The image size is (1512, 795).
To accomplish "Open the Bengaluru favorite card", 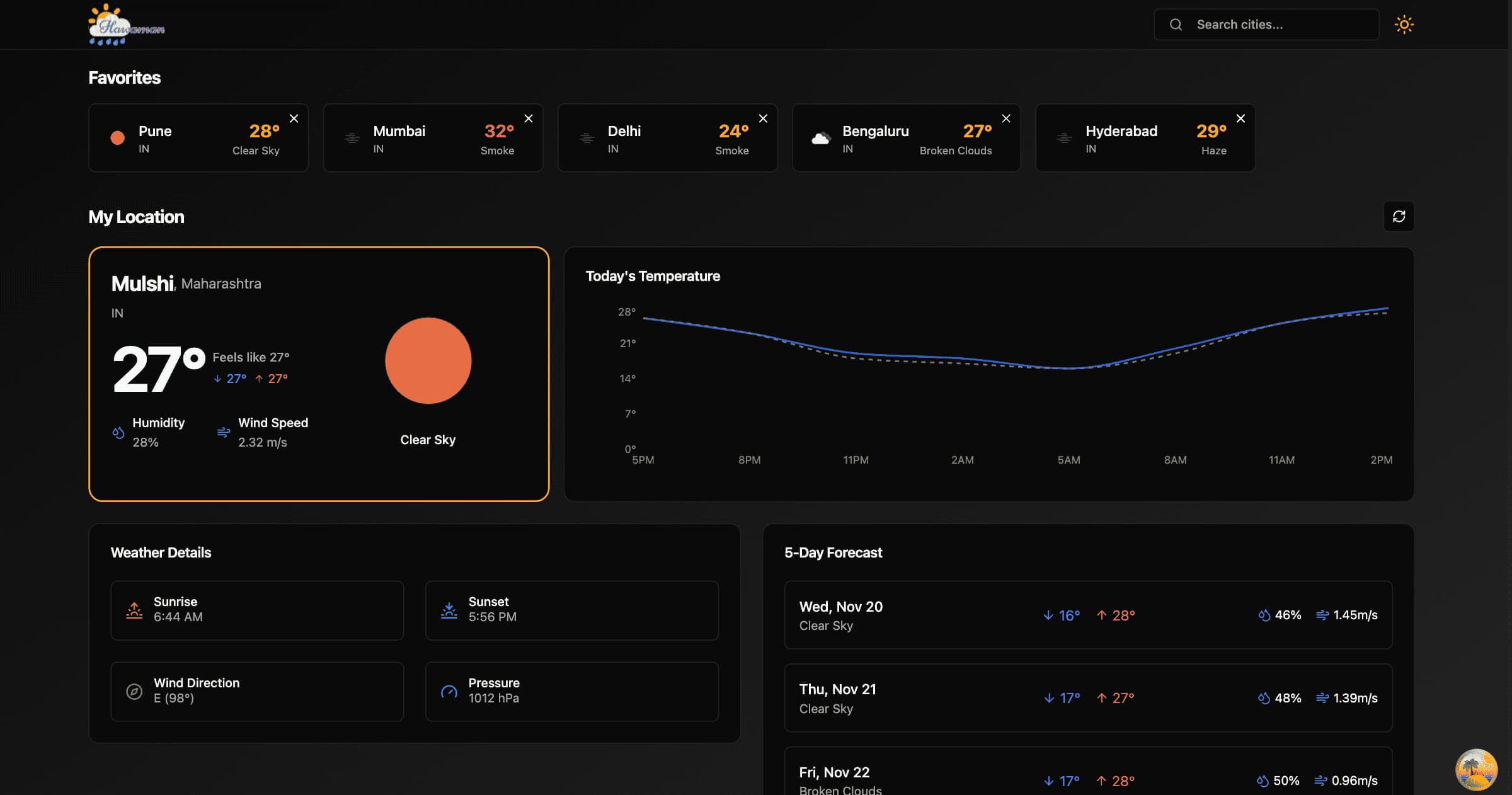I will click(x=906, y=138).
